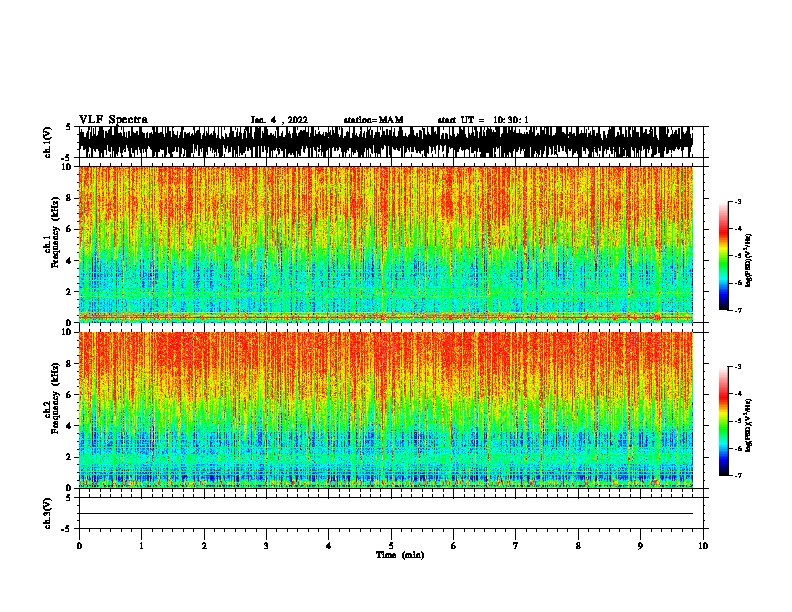This screenshot has height=612, width=792.
Task: Click the time axis tick label "7"
Action: [x=516, y=545]
